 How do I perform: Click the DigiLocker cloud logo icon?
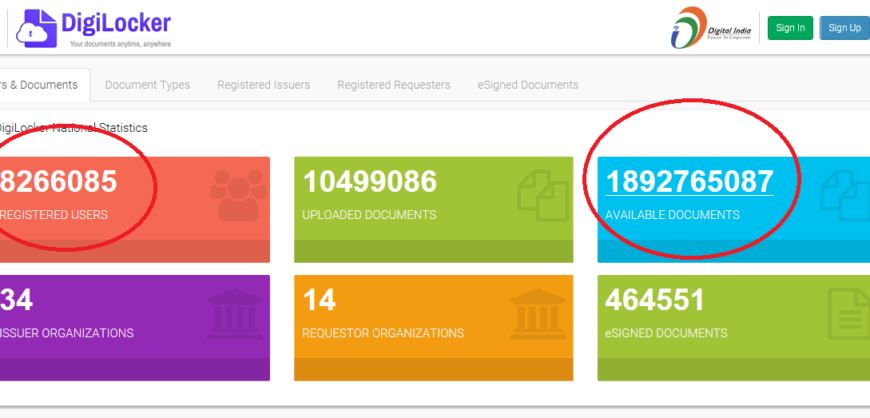[x=37, y=28]
